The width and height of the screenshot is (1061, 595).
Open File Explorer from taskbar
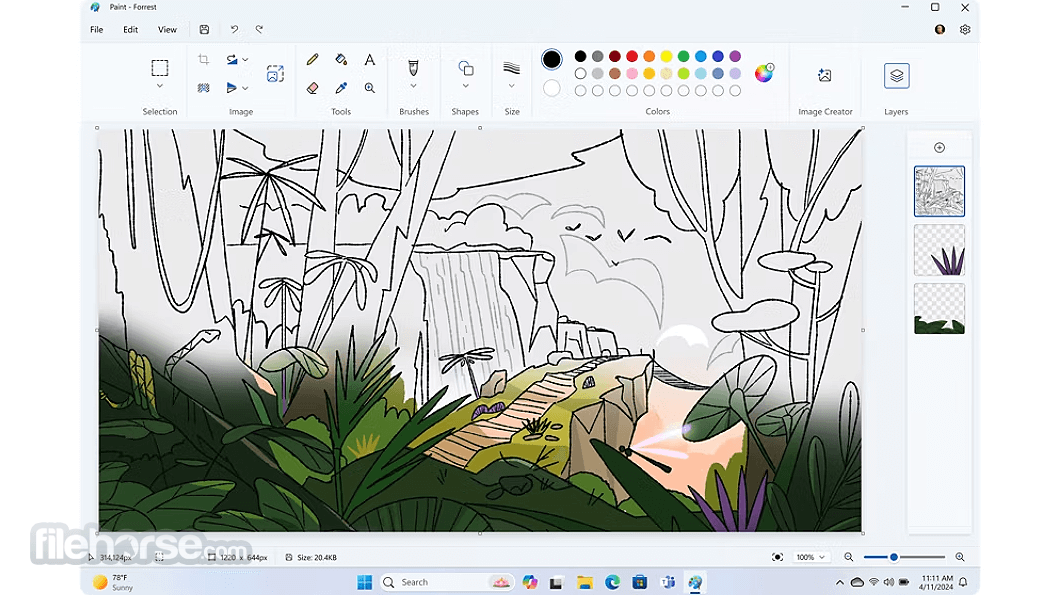tap(585, 582)
